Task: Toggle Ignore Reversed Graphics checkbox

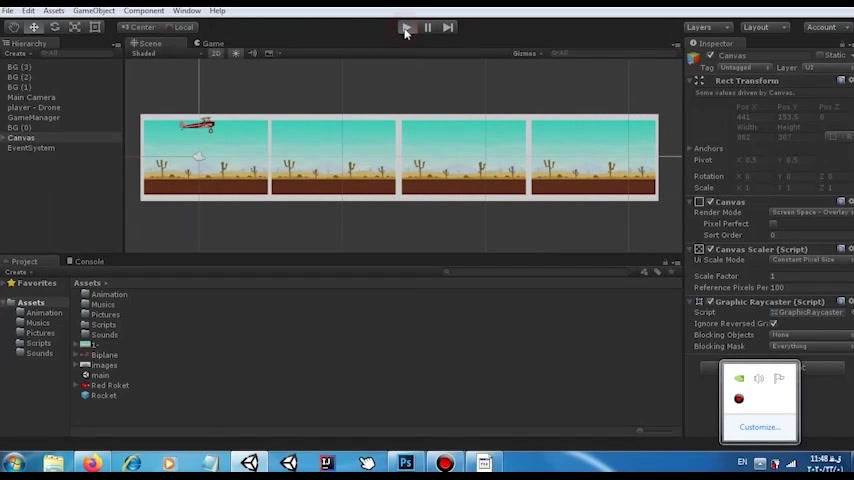Action: pos(773,324)
